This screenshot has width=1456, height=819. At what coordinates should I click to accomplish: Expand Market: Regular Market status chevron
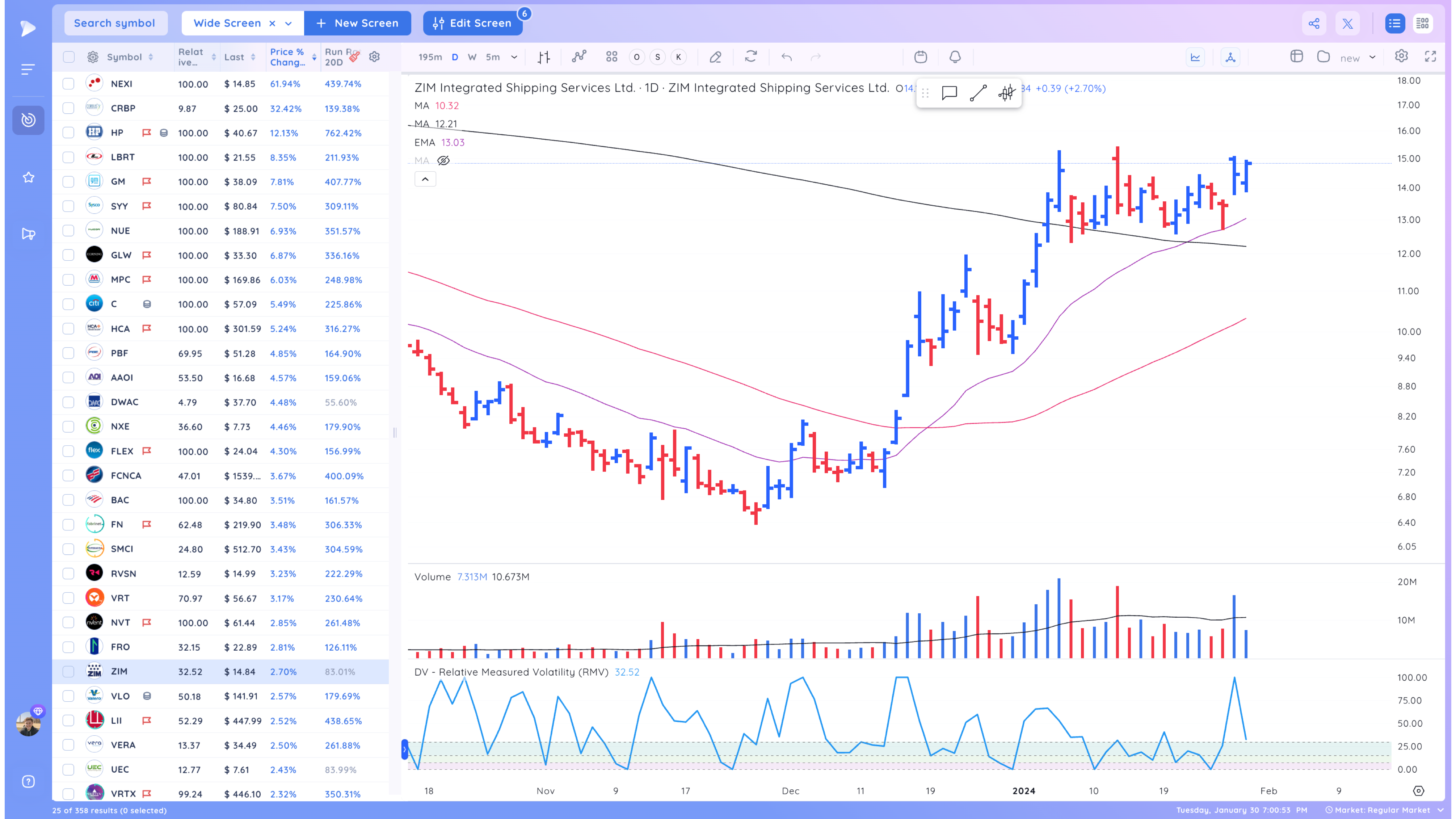(x=1440, y=810)
